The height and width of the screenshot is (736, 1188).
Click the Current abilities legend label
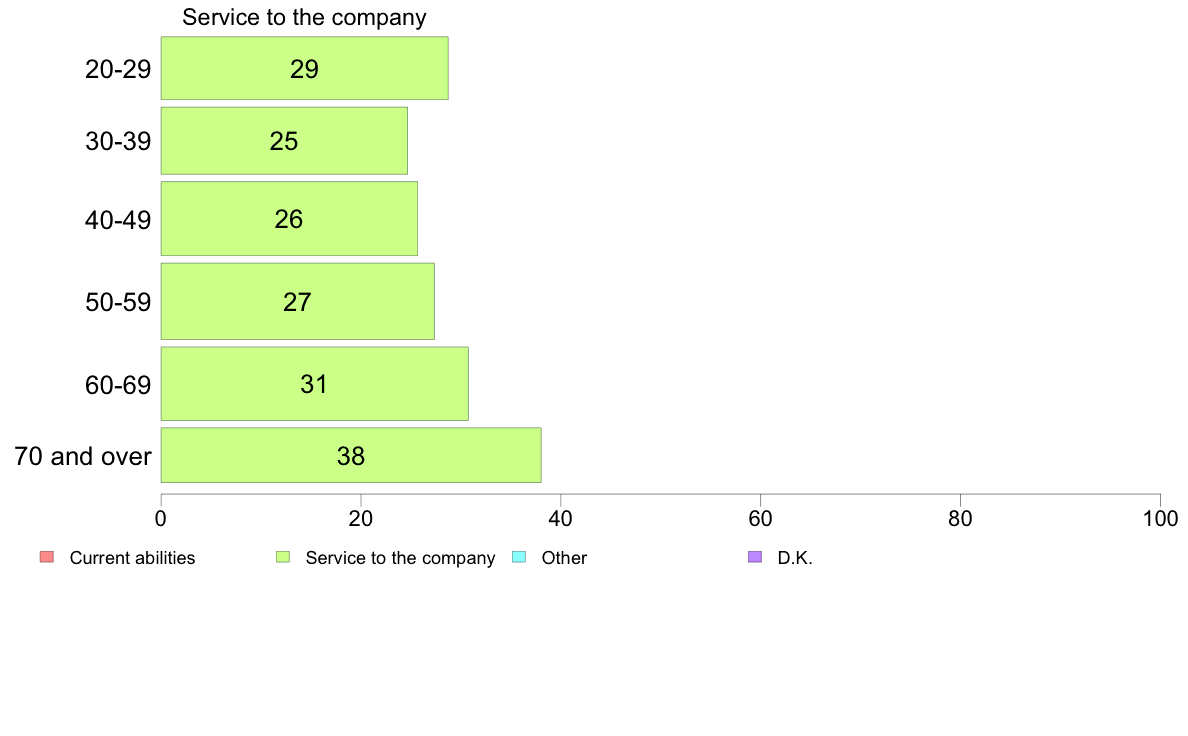[133, 558]
